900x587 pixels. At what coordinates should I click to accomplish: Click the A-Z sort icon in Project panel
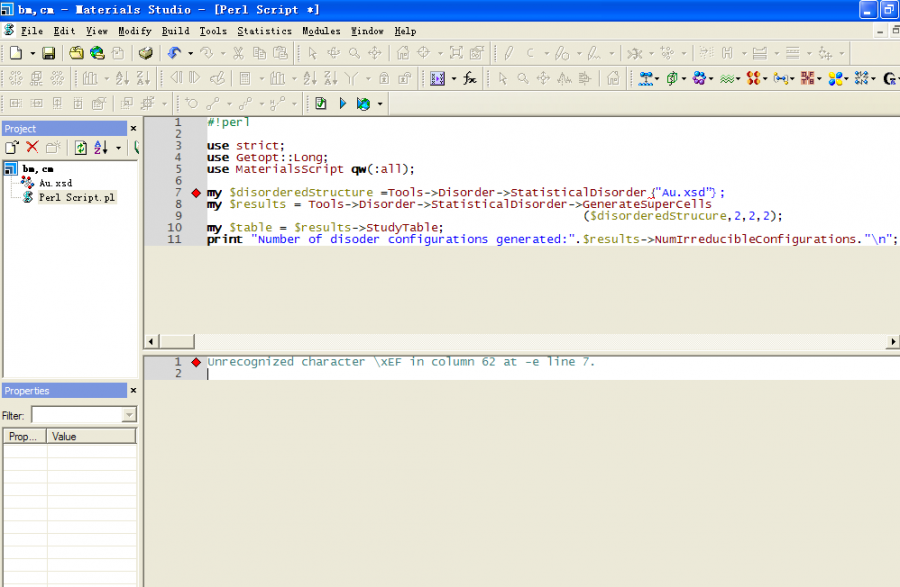(100, 147)
